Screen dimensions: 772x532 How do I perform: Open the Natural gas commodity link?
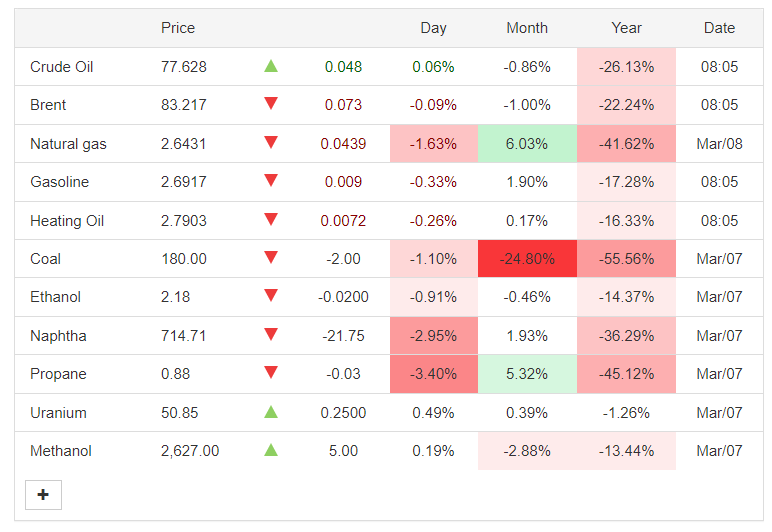68,144
